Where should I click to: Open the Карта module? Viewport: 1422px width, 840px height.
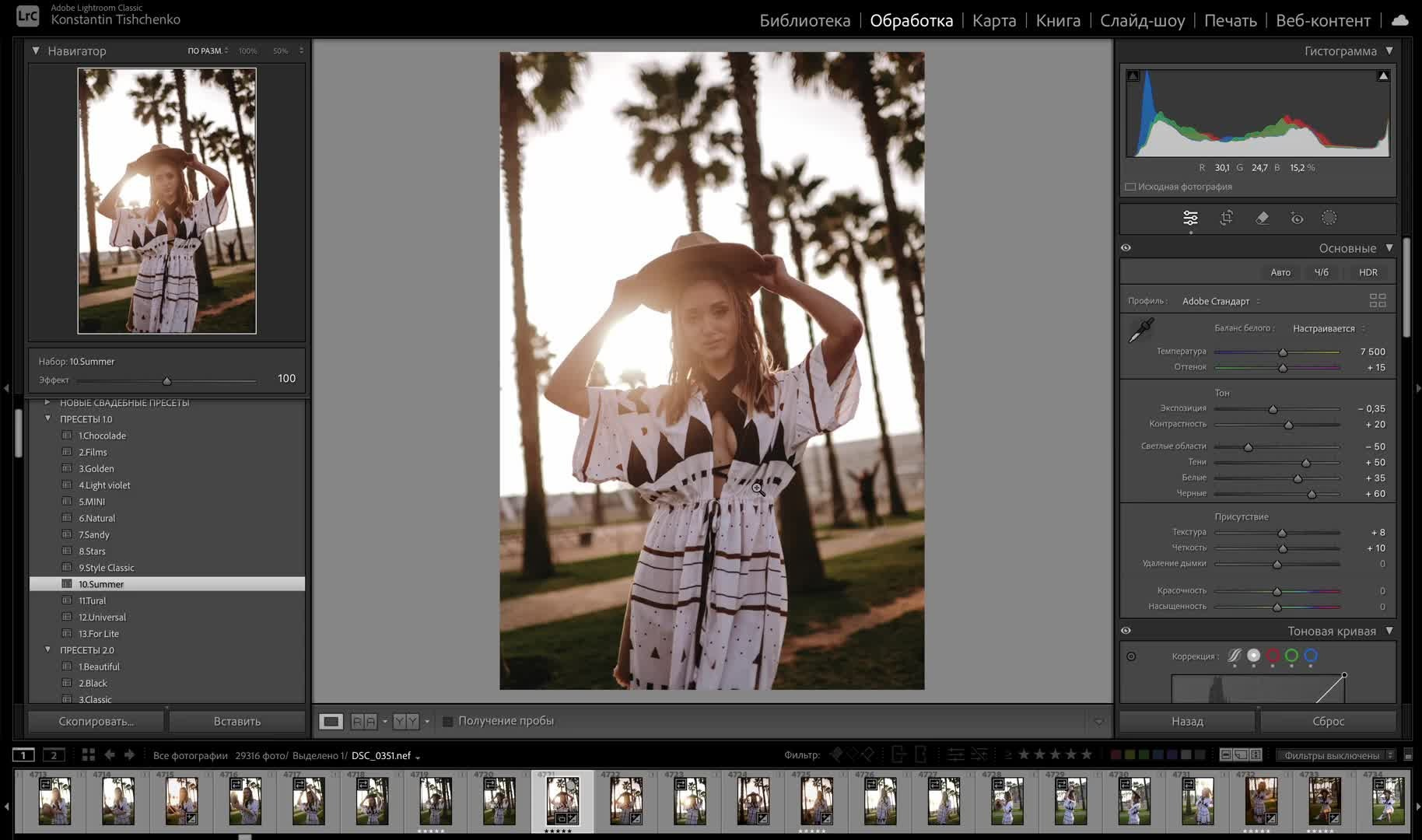993,20
